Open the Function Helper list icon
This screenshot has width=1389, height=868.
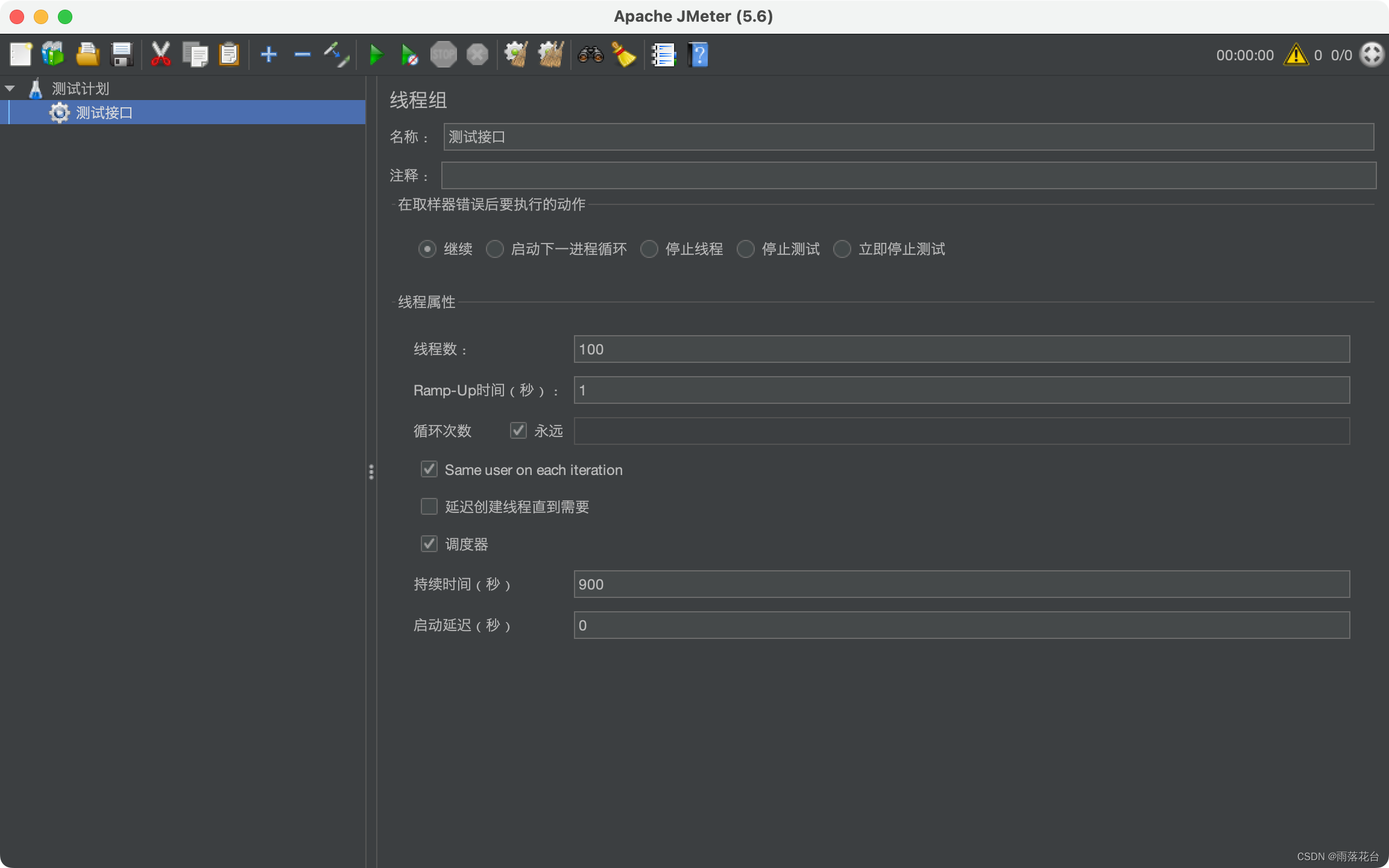coord(663,55)
